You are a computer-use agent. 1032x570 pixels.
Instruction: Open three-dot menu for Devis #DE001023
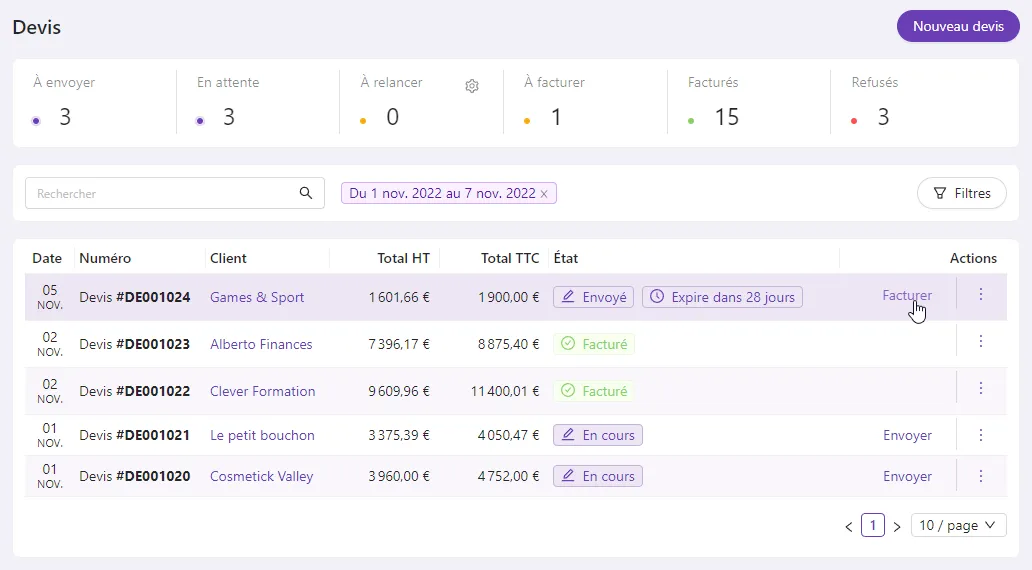point(981,341)
